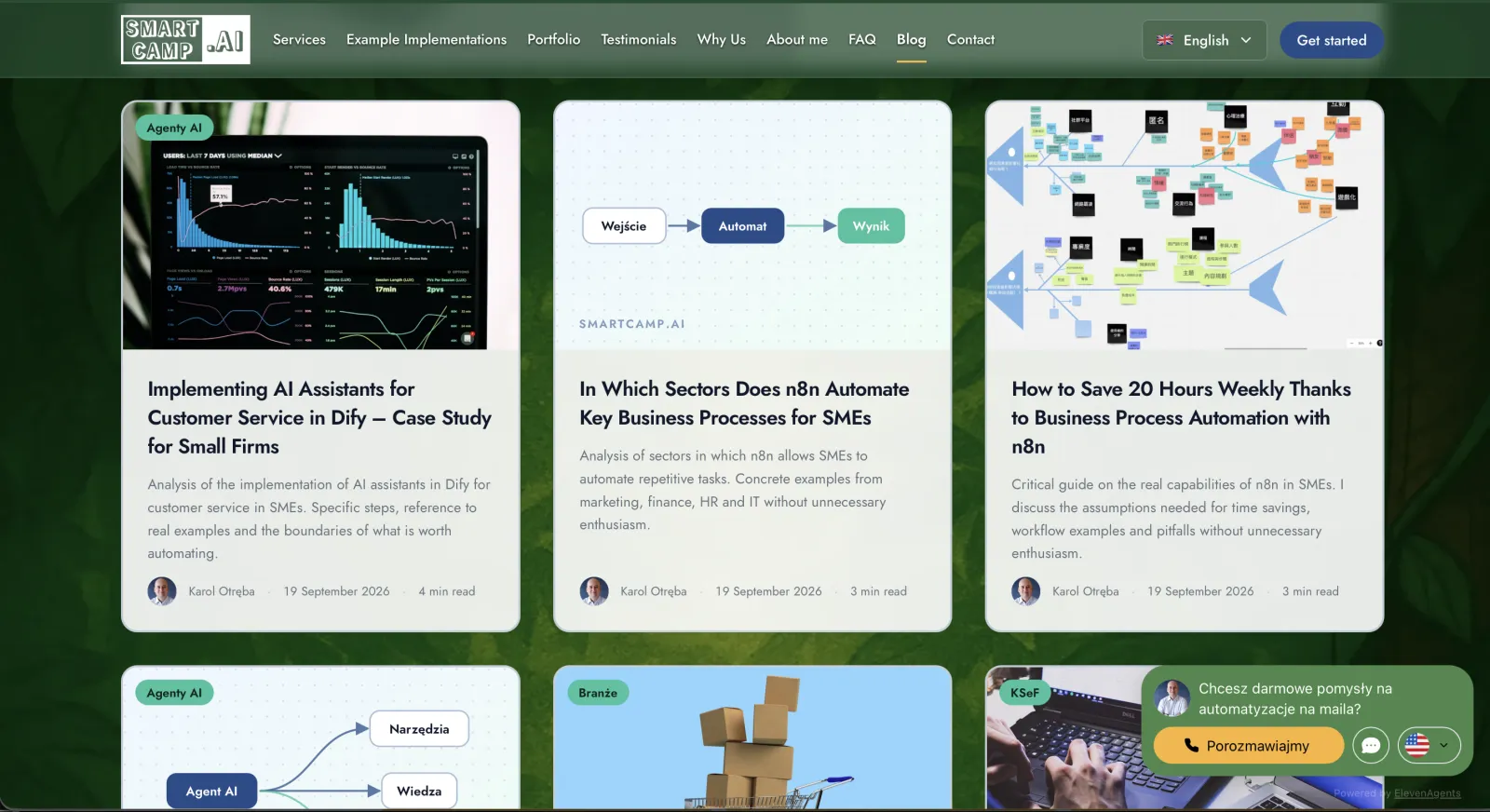Open Why Us page
The height and width of the screenshot is (812, 1490).
point(721,39)
